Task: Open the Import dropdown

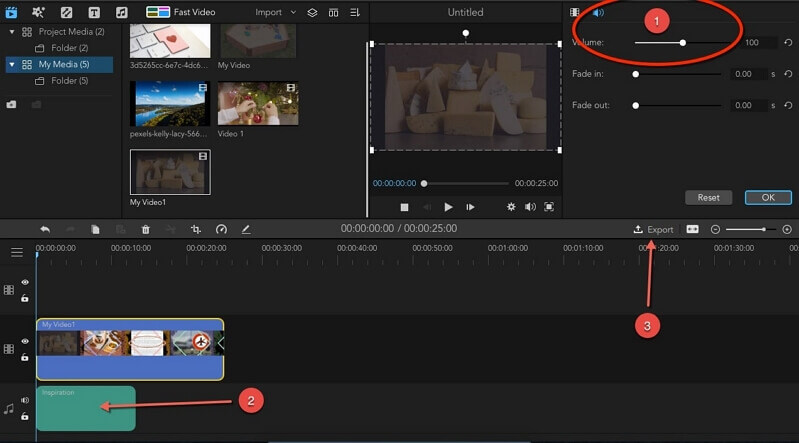Action: (275, 12)
